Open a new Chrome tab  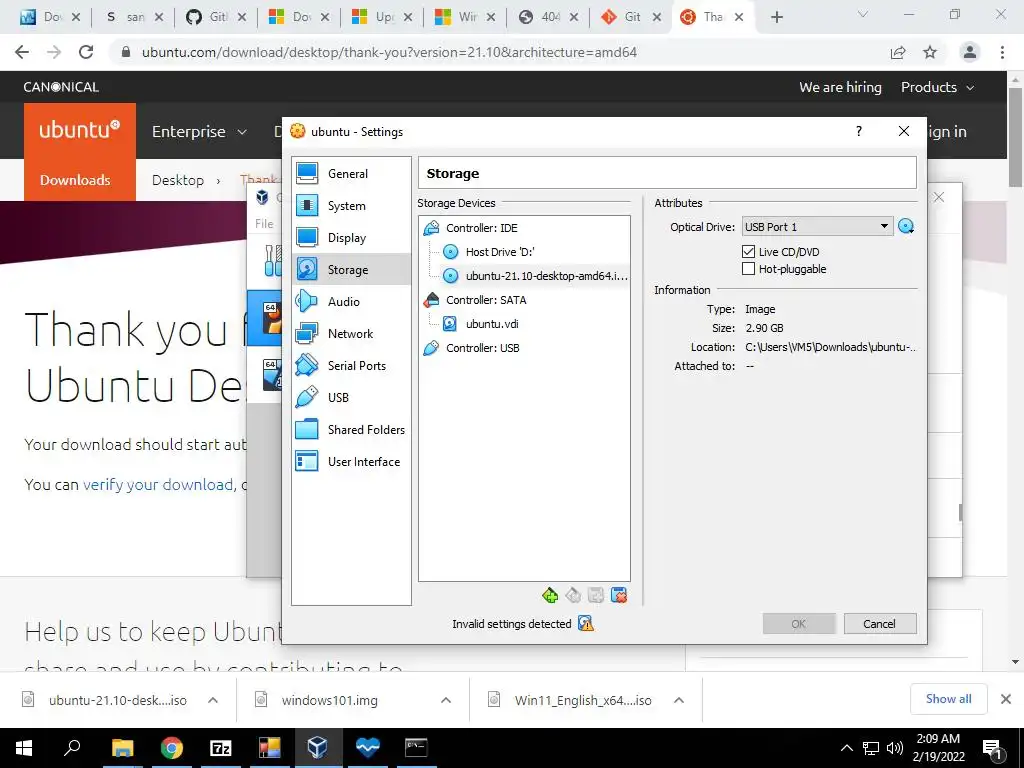(x=776, y=17)
